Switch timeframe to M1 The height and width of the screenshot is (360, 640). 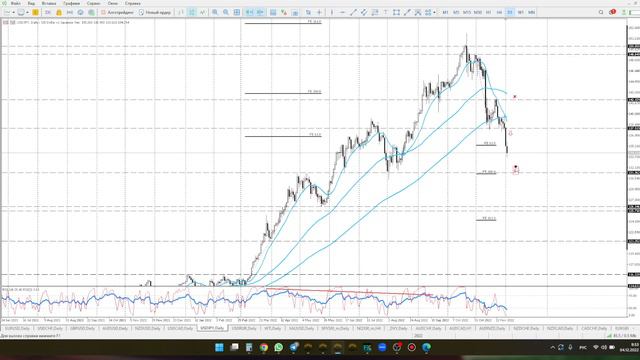click(445, 12)
